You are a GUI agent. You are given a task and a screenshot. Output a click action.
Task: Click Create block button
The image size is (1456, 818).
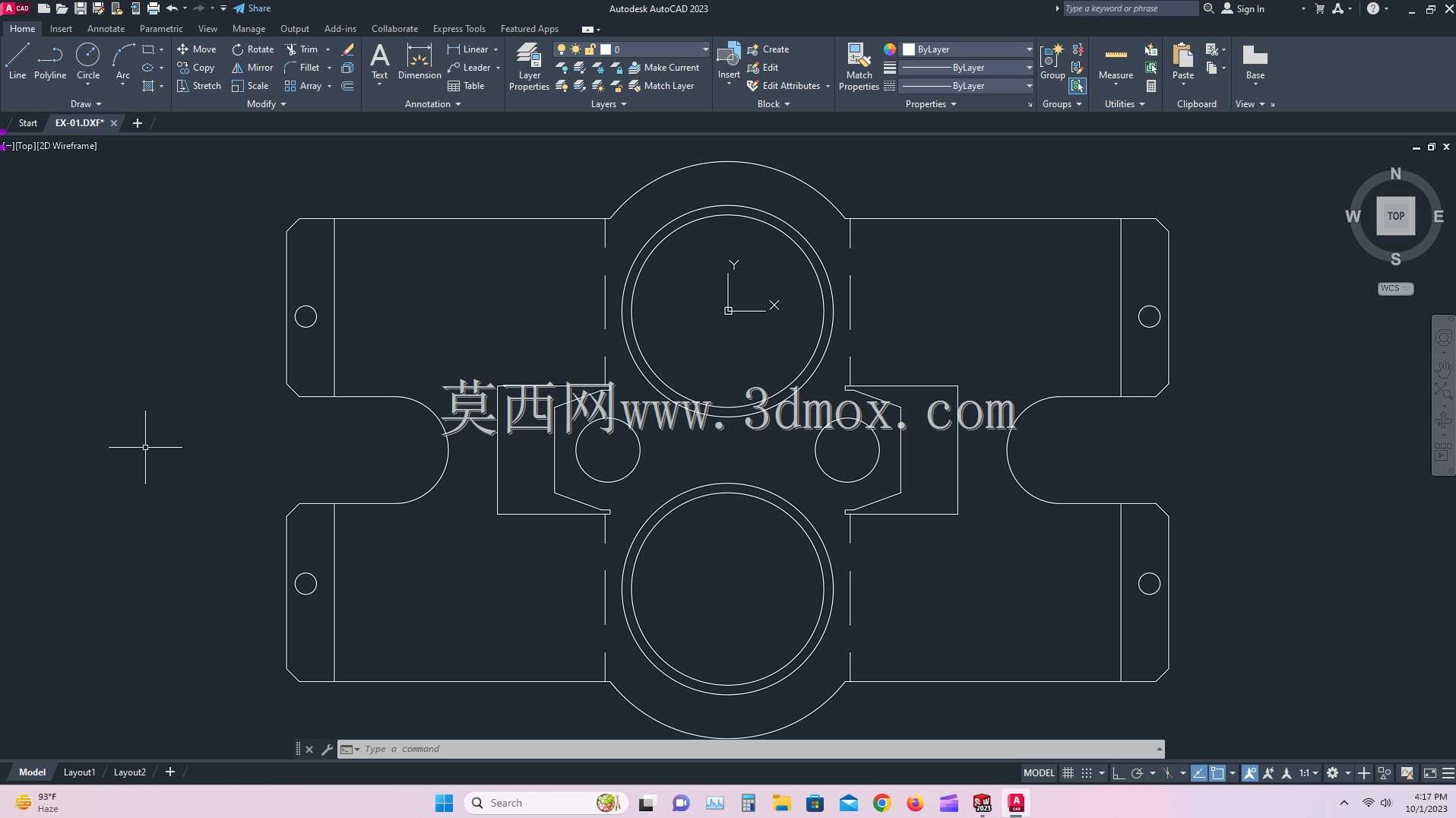(x=768, y=49)
